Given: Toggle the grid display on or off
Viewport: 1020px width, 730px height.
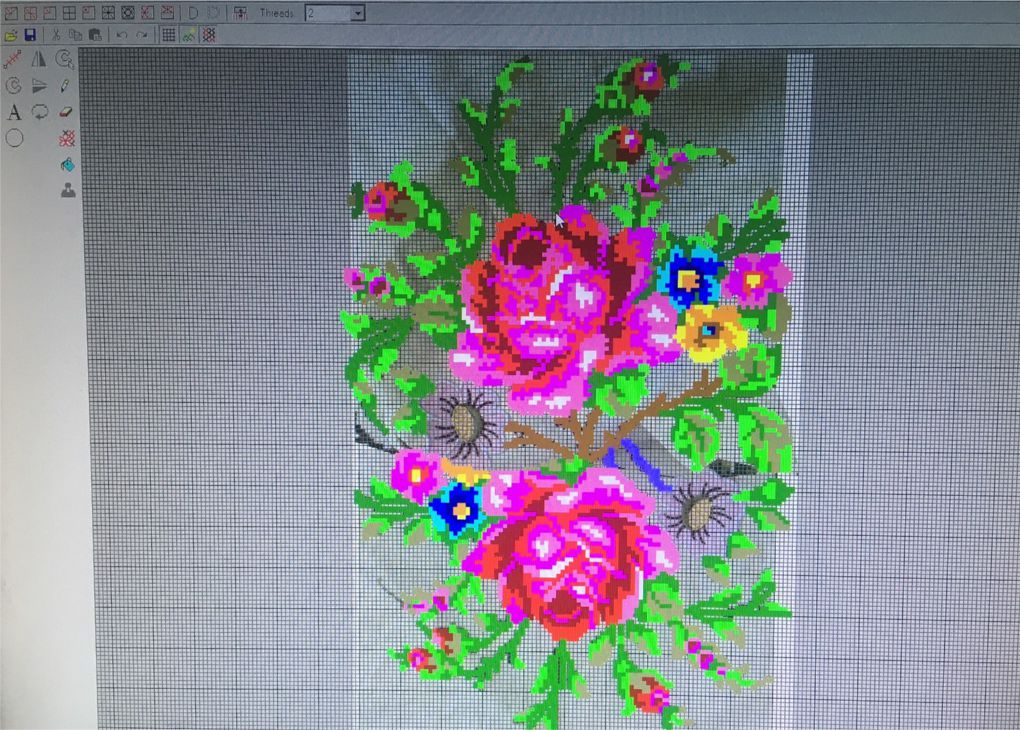Looking at the screenshot, I should pos(169,33).
